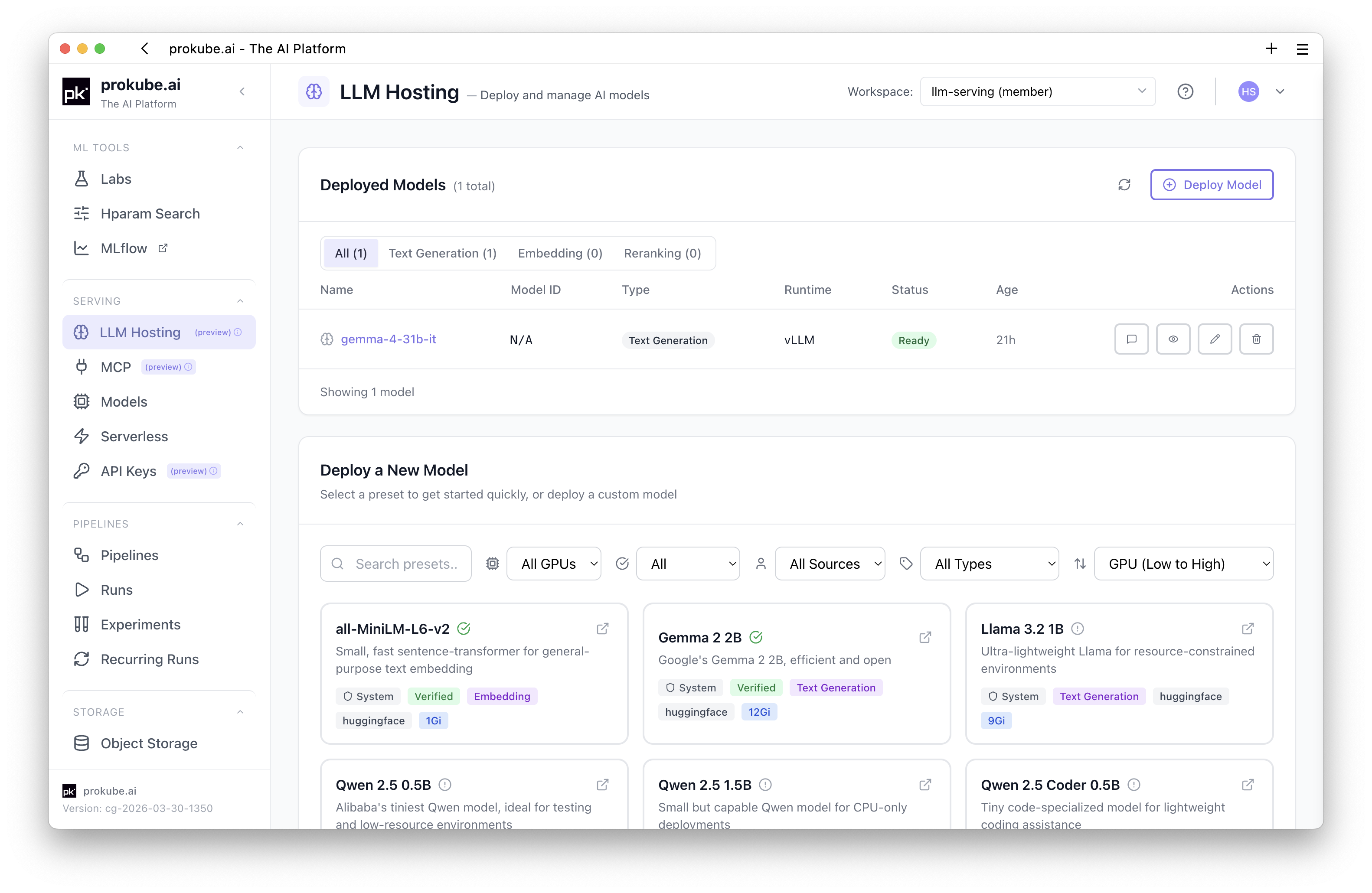Viewport: 1372px width, 893px height.
Task: Edit the gemma-4-31b-it deployment
Action: tap(1214, 339)
